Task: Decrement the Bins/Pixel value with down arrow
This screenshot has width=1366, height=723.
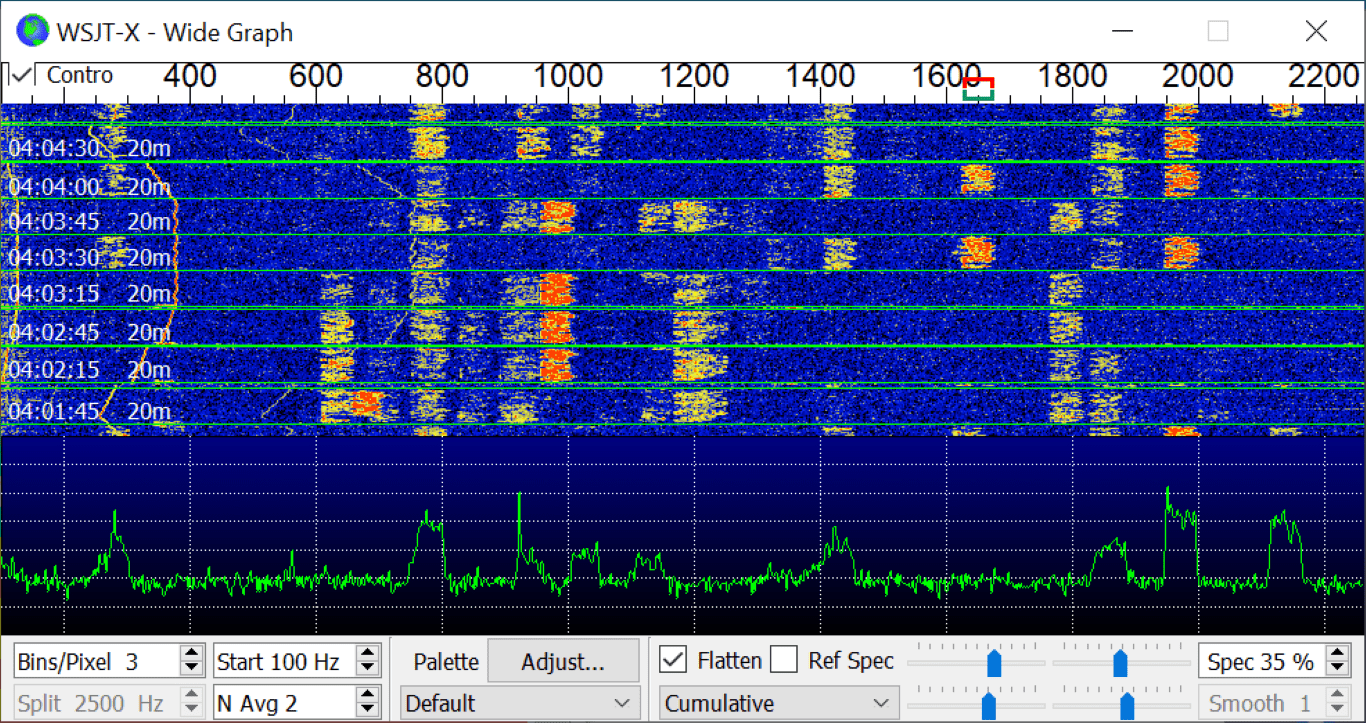Action: [x=190, y=668]
